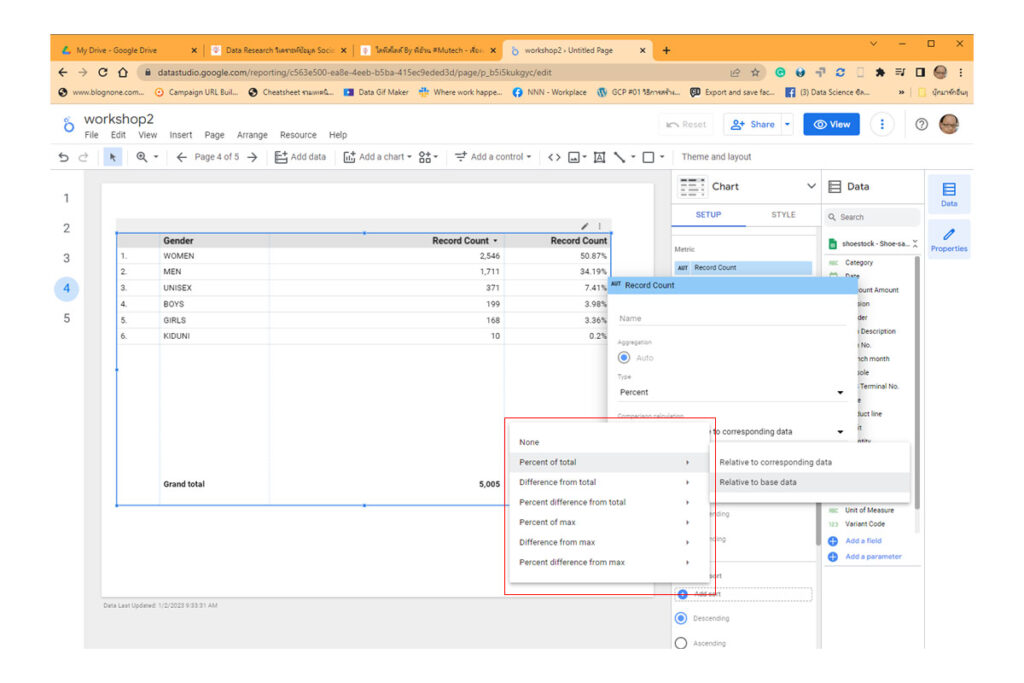The image size is (1024, 683).
Task: Switch to the STYLE tab
Action: pyautogui.click(x=783, y=215)
